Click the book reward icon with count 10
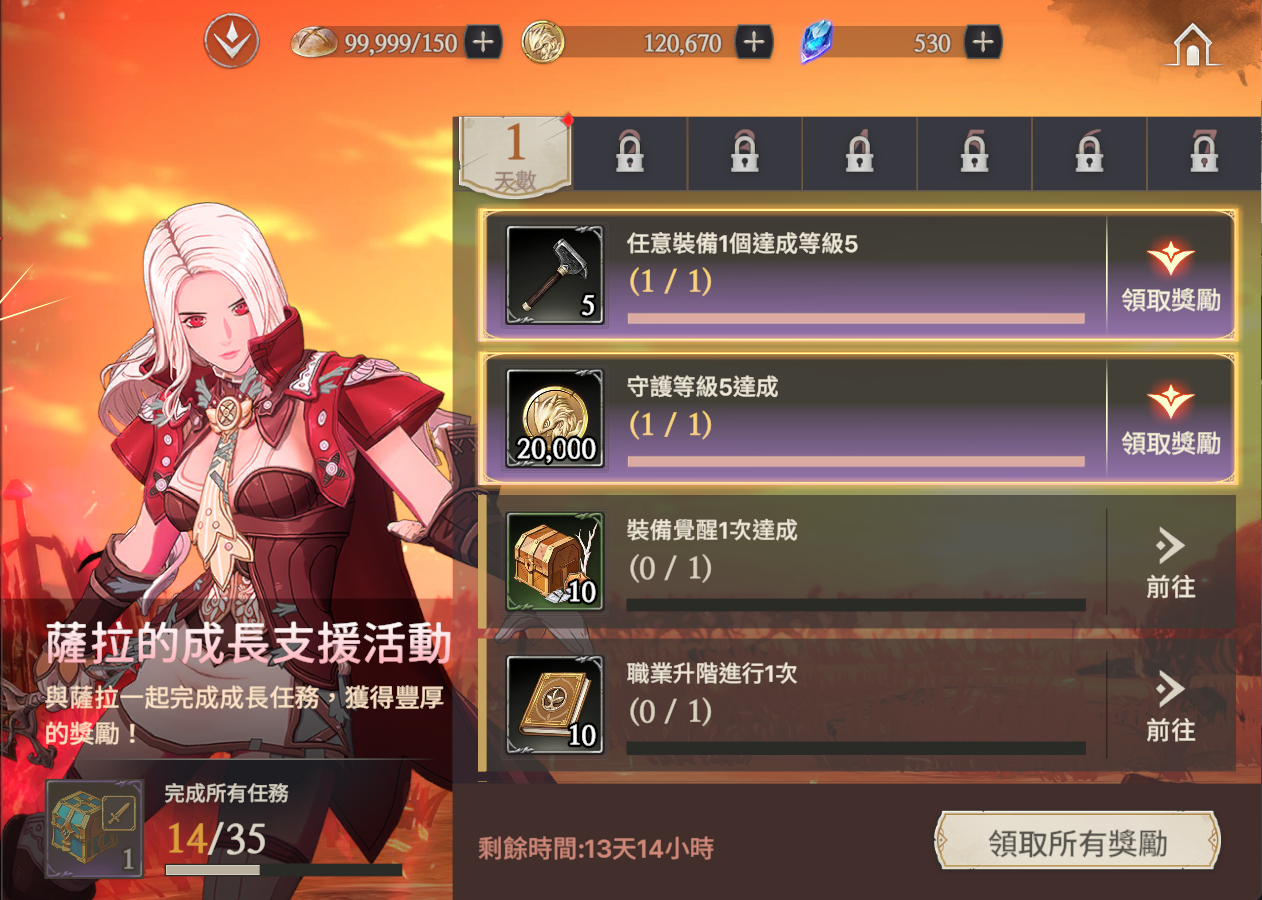 tap(555, 705)
